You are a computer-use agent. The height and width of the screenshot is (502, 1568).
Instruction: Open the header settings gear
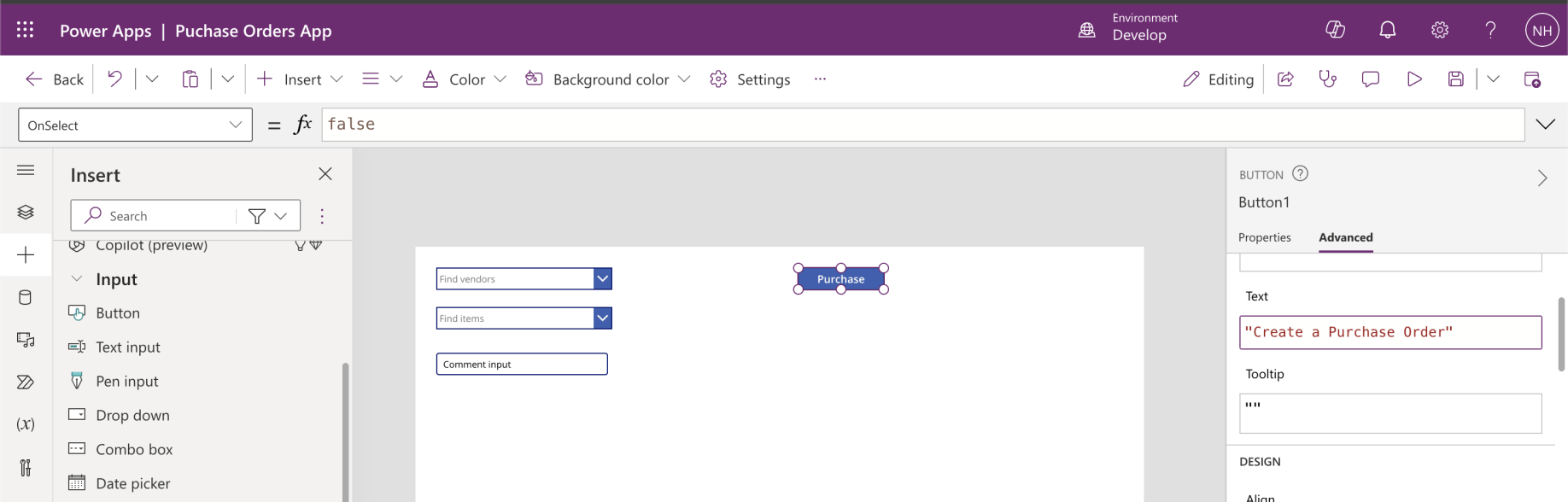click(1440, 30)
